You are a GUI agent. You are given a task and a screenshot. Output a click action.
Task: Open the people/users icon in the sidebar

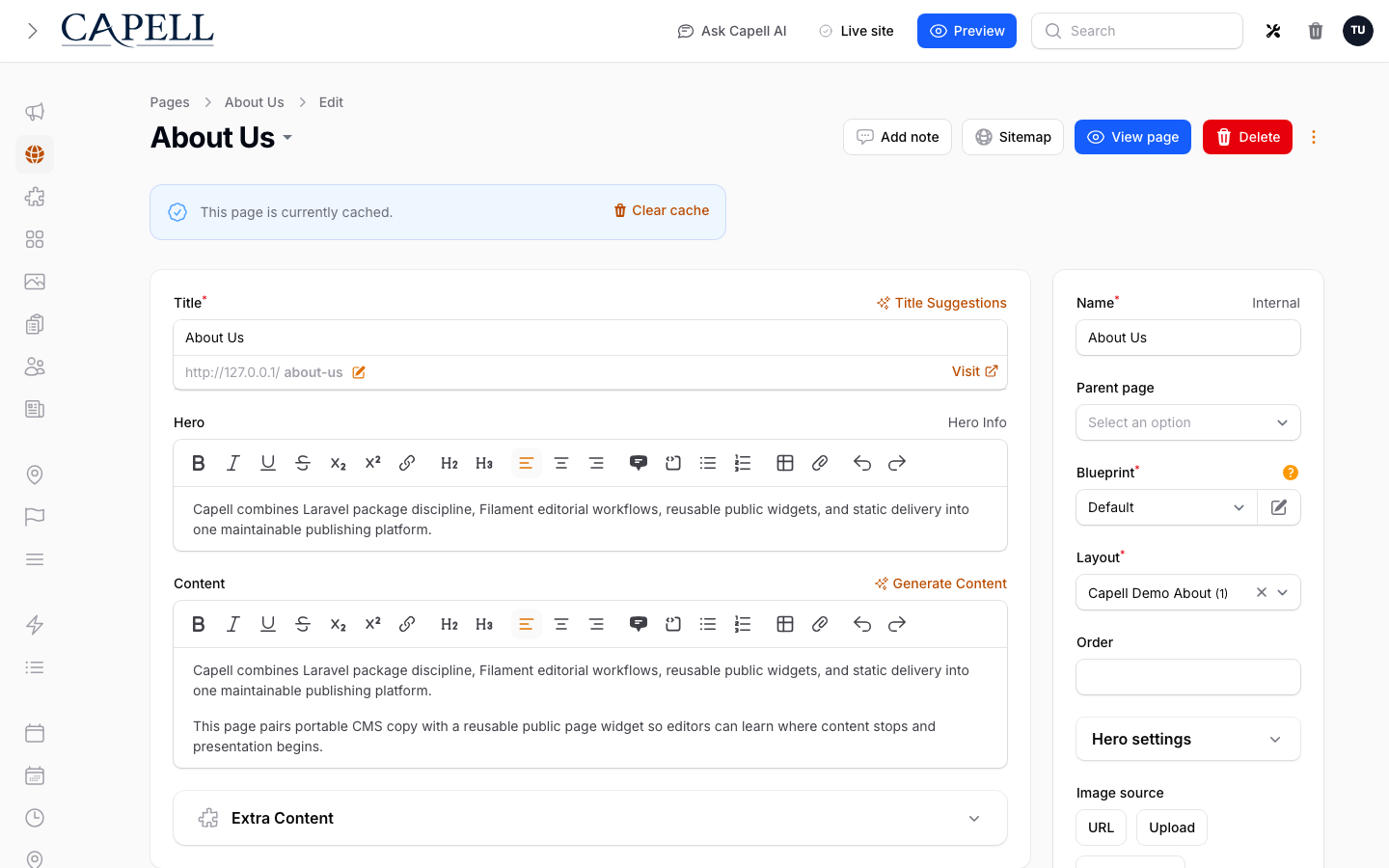point(35,366)
